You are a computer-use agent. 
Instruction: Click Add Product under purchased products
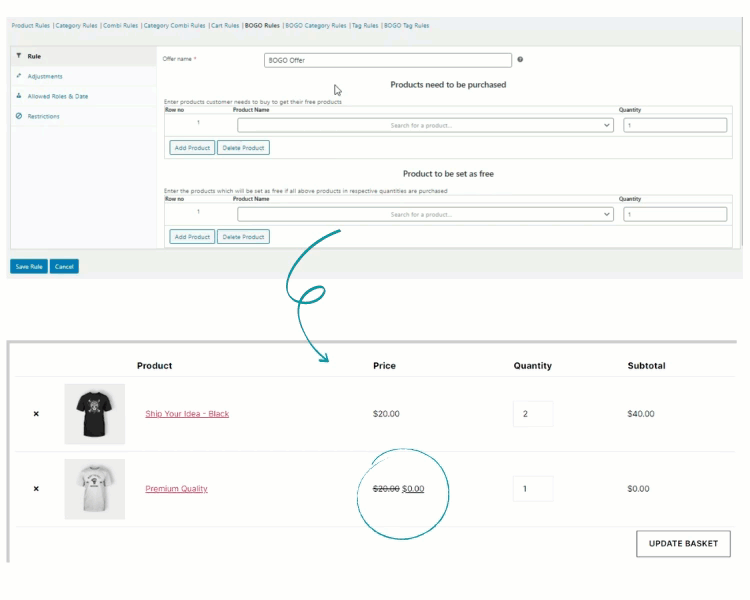coord(192,148)
